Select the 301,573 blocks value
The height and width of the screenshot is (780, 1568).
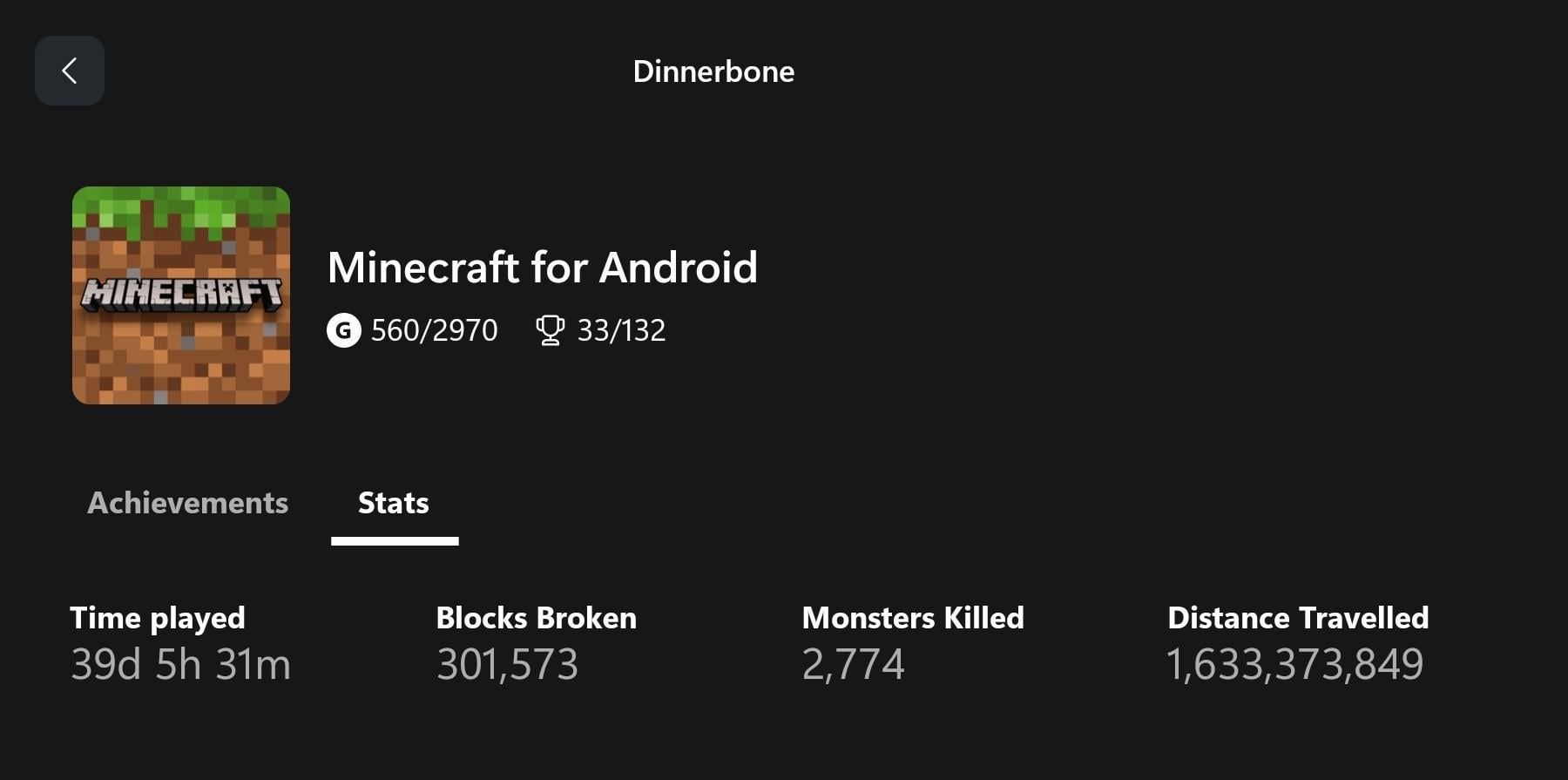[x=507, y=664]
